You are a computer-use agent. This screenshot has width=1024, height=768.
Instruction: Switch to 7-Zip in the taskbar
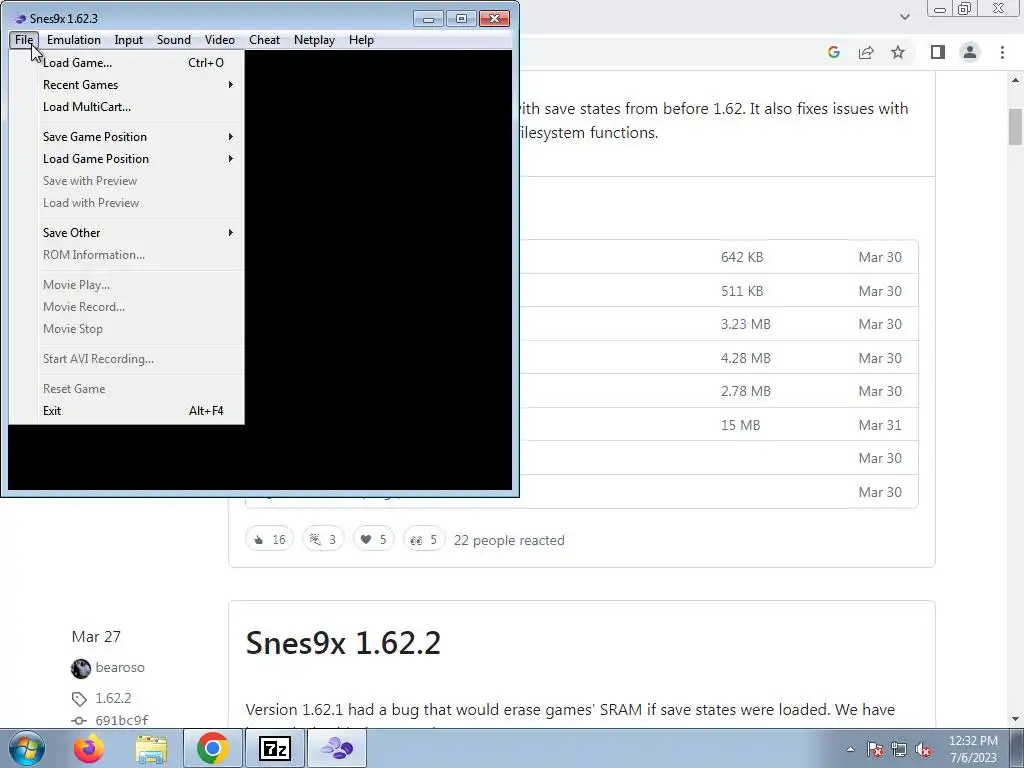click(274, 748)
